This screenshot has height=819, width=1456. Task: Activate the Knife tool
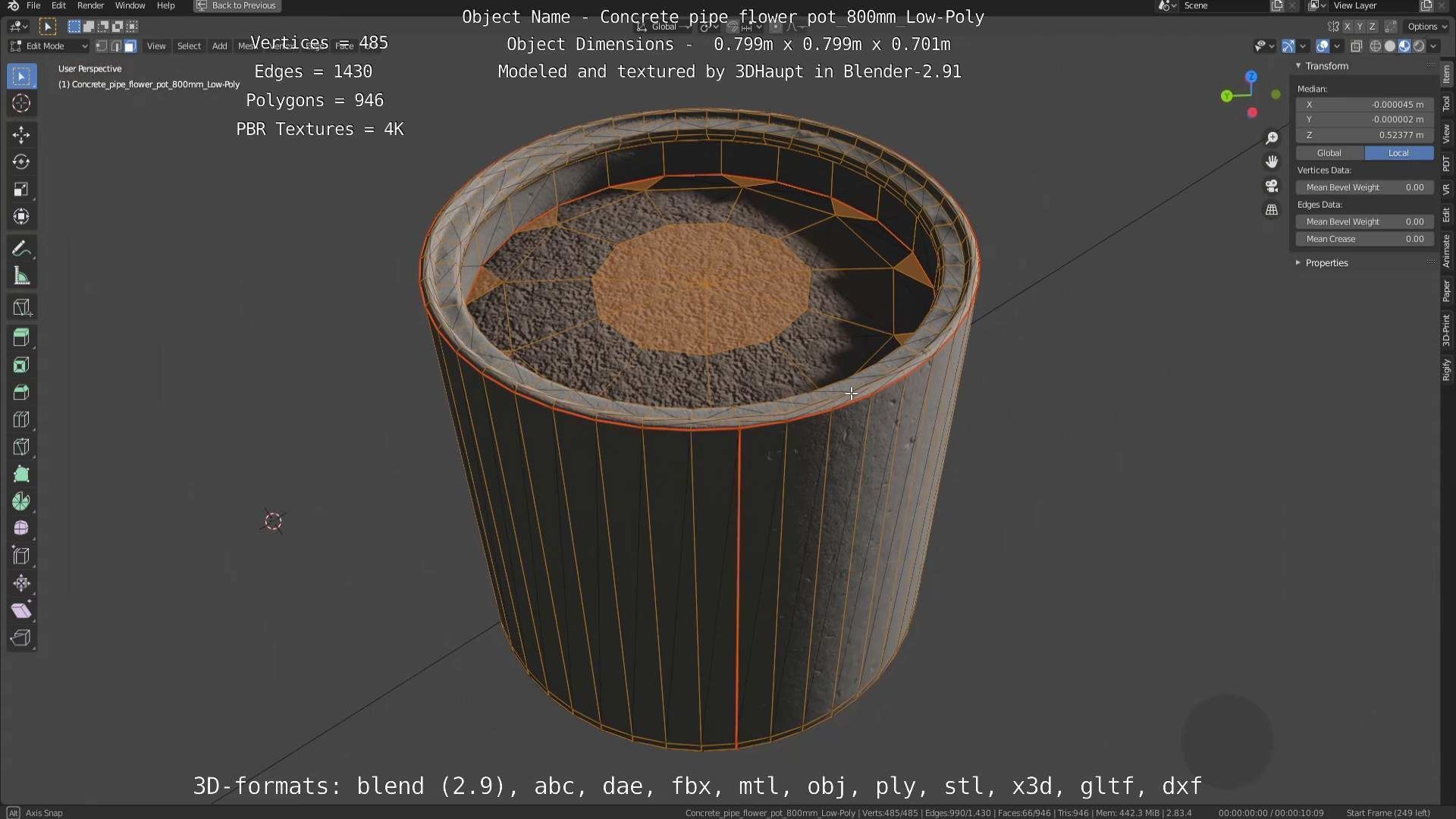(x=21, y=447)
